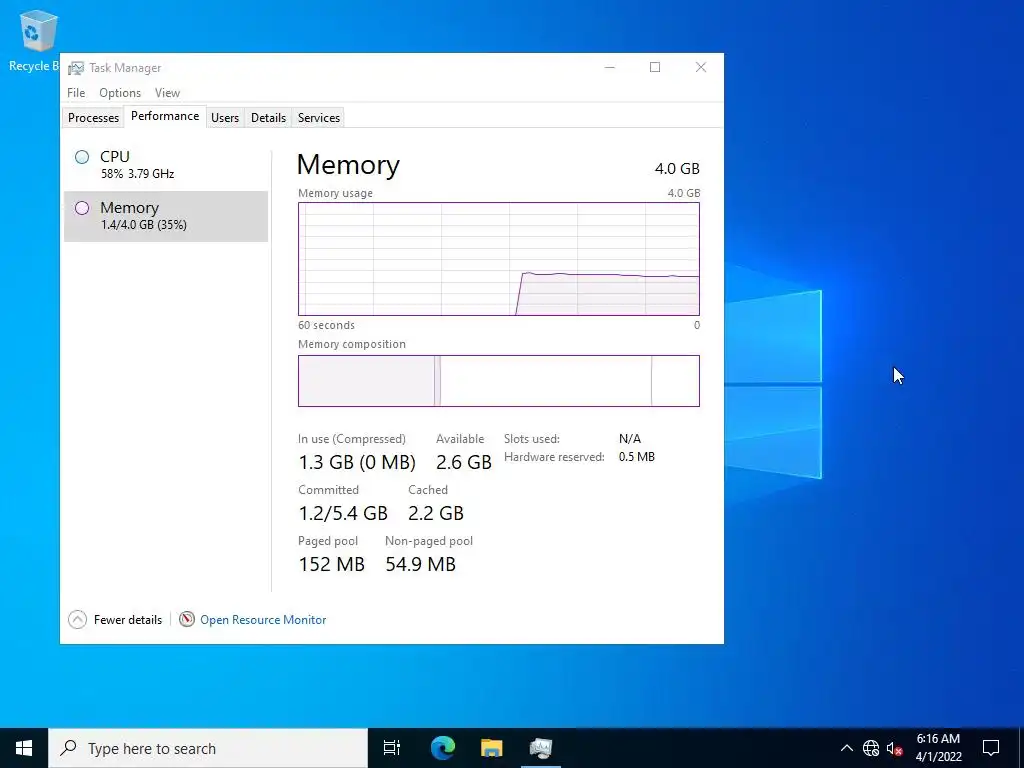1024x768 pixels.
Task: Select the CPU performance item
Action: 166,165
